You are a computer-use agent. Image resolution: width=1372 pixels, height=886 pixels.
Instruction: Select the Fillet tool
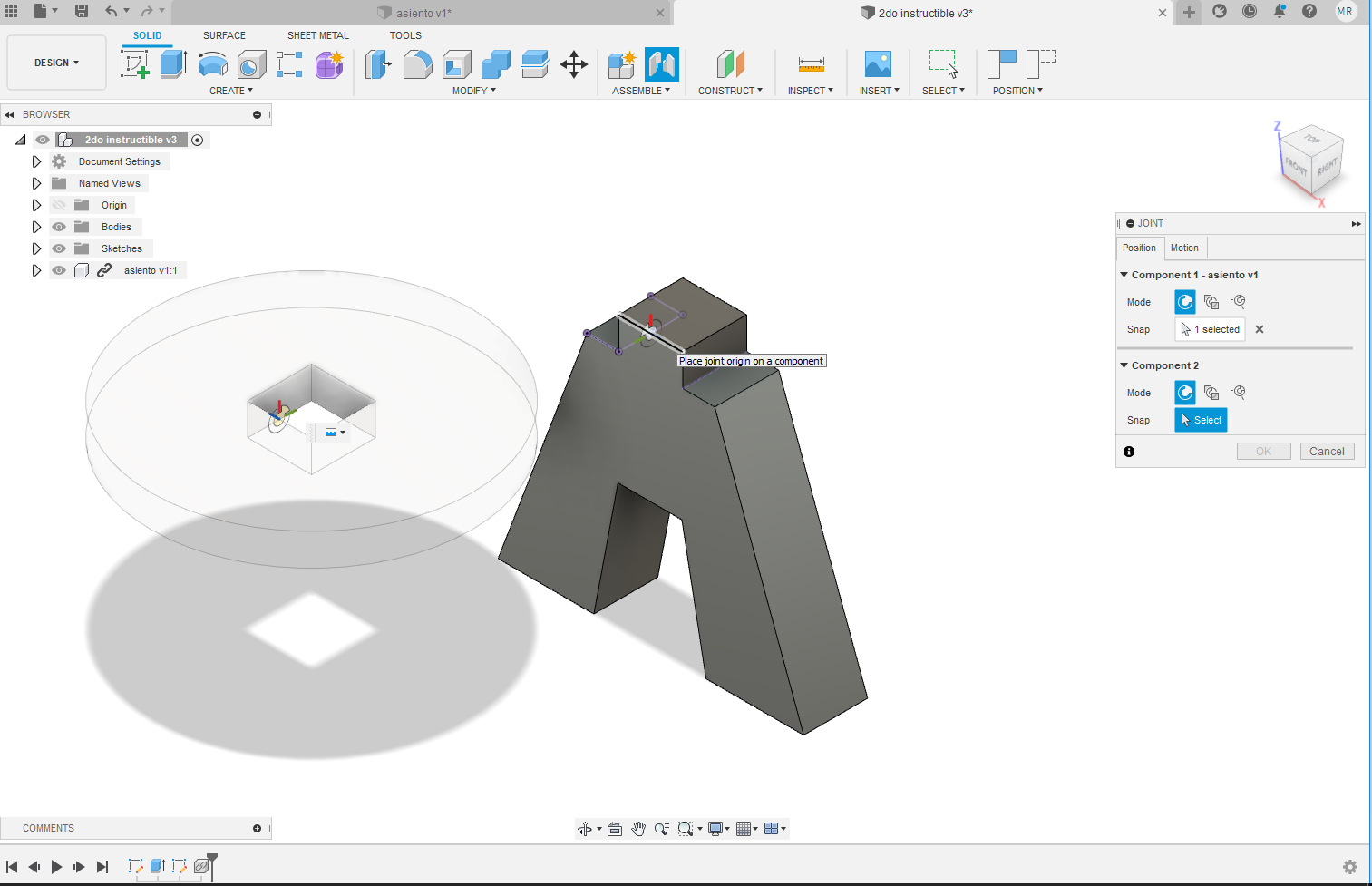pos(417,64)
